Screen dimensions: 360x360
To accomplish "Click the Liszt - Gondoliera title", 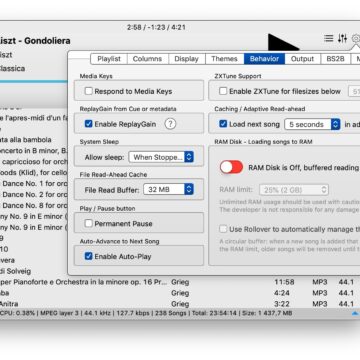I will coord(35,41).
